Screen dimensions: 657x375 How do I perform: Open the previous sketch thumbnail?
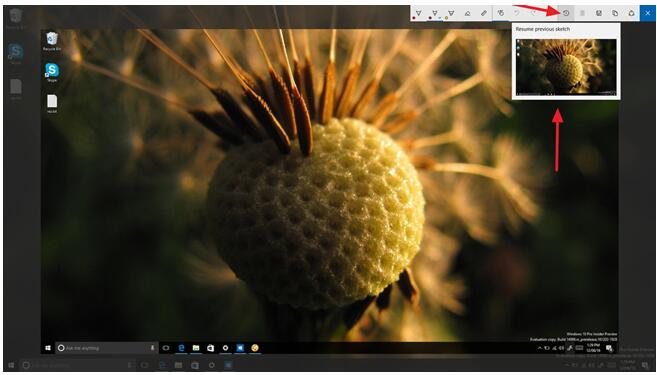pos(566,67)
